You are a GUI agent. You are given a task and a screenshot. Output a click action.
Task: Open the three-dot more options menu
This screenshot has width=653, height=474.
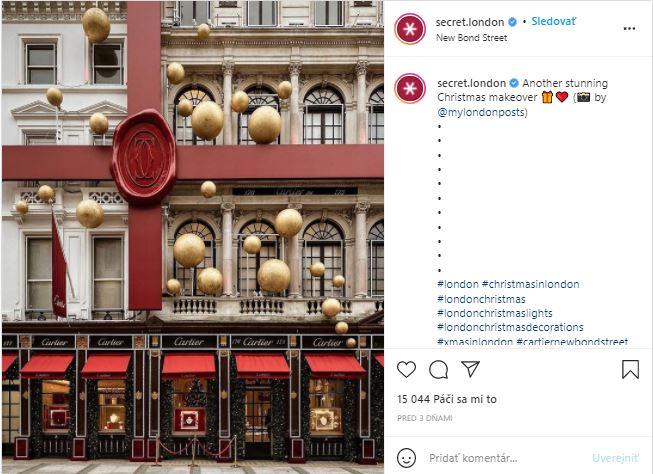point(629,28)
